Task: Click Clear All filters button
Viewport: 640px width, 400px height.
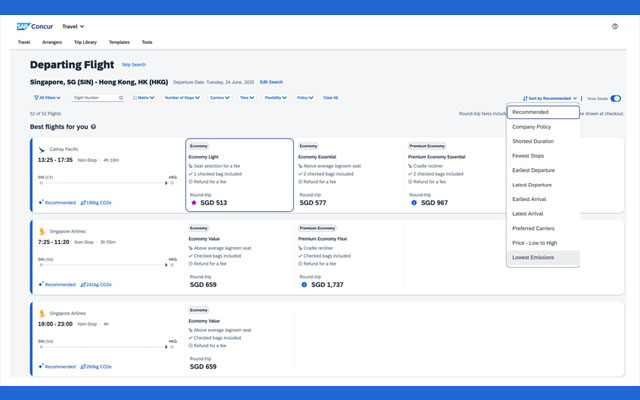Action: (330, 98)
